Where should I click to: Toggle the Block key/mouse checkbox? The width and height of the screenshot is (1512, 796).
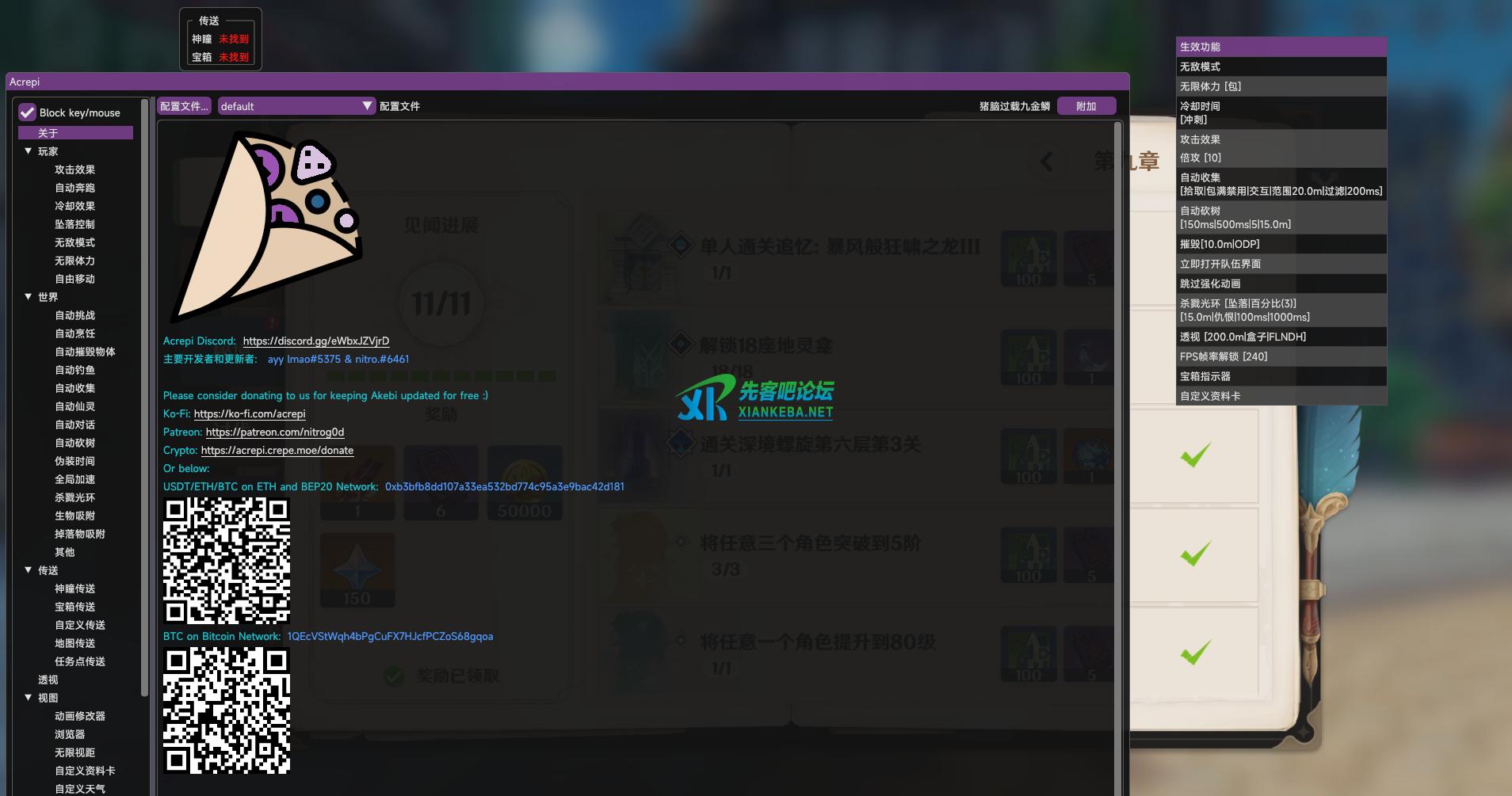tap(28, 112)
